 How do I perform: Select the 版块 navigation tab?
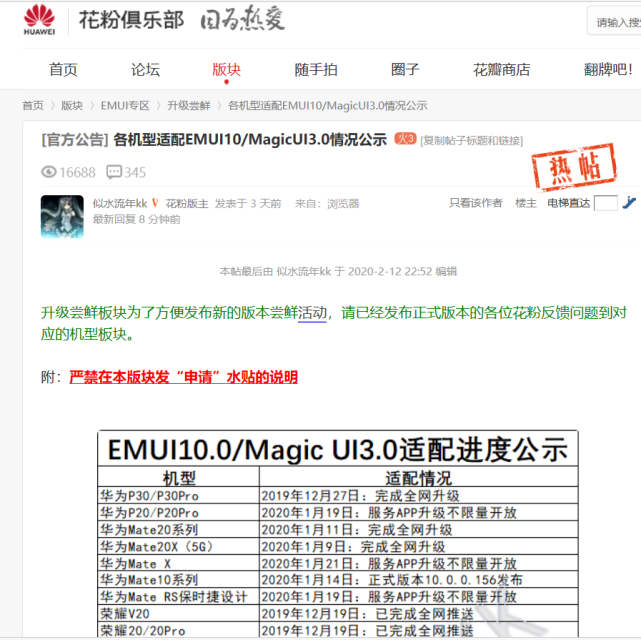point(226,70)
